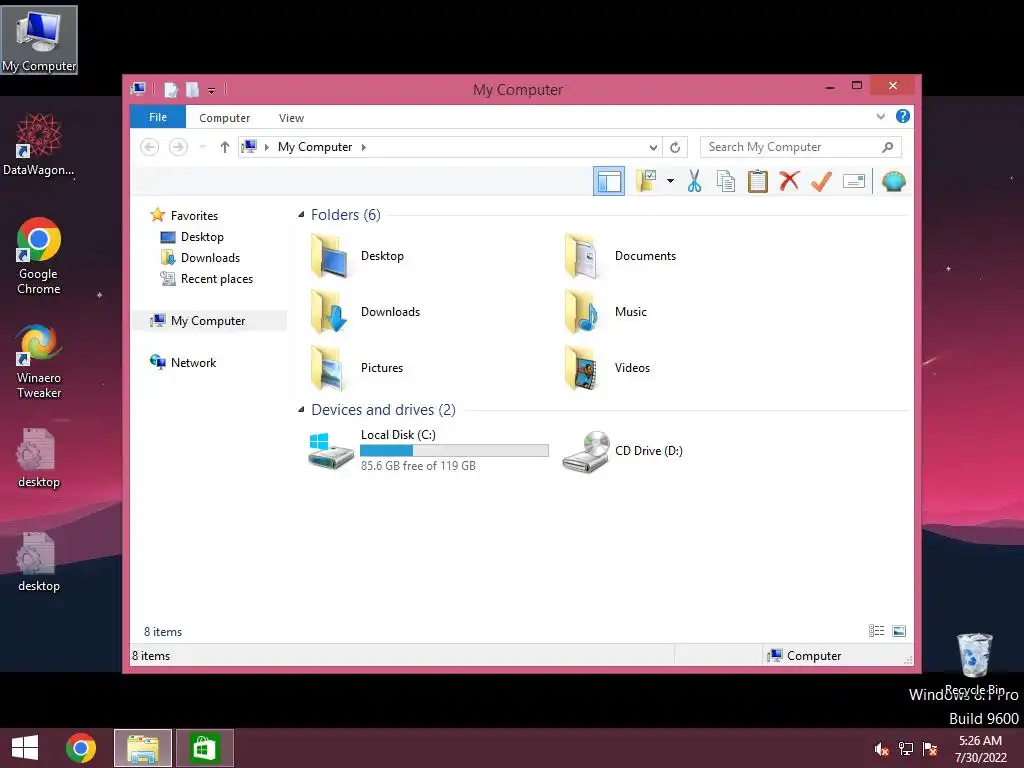
Task: Click the computer icon in address bar
Action: pos(249,146)
